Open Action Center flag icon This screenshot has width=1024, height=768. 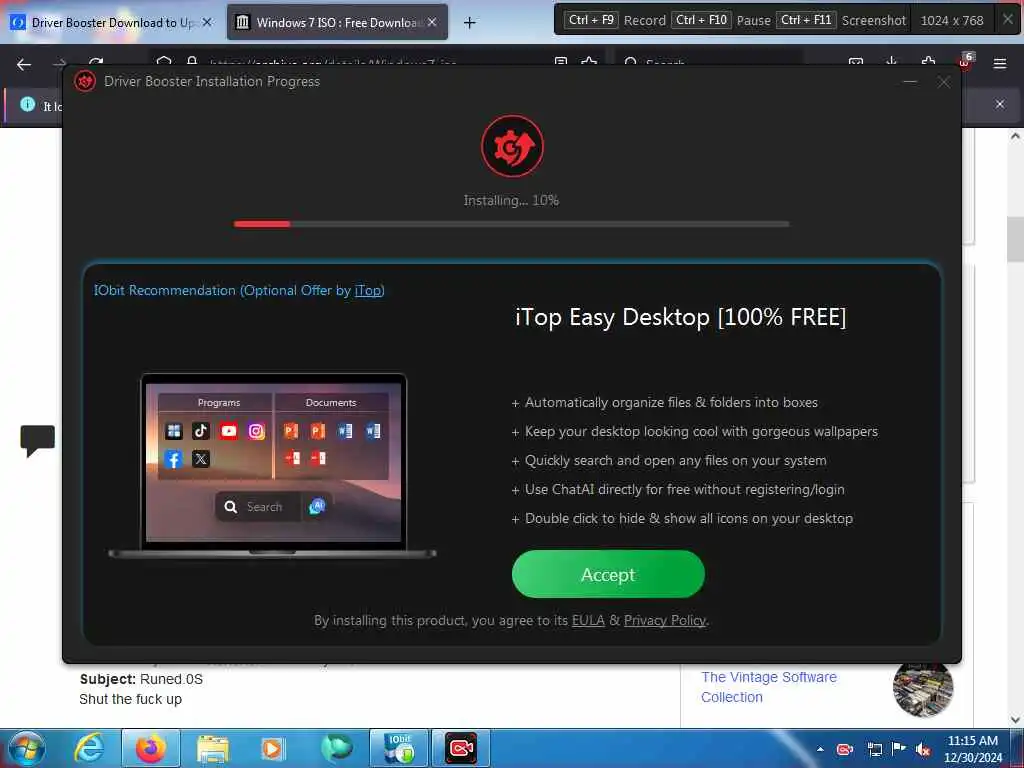[x=899, y=748]
